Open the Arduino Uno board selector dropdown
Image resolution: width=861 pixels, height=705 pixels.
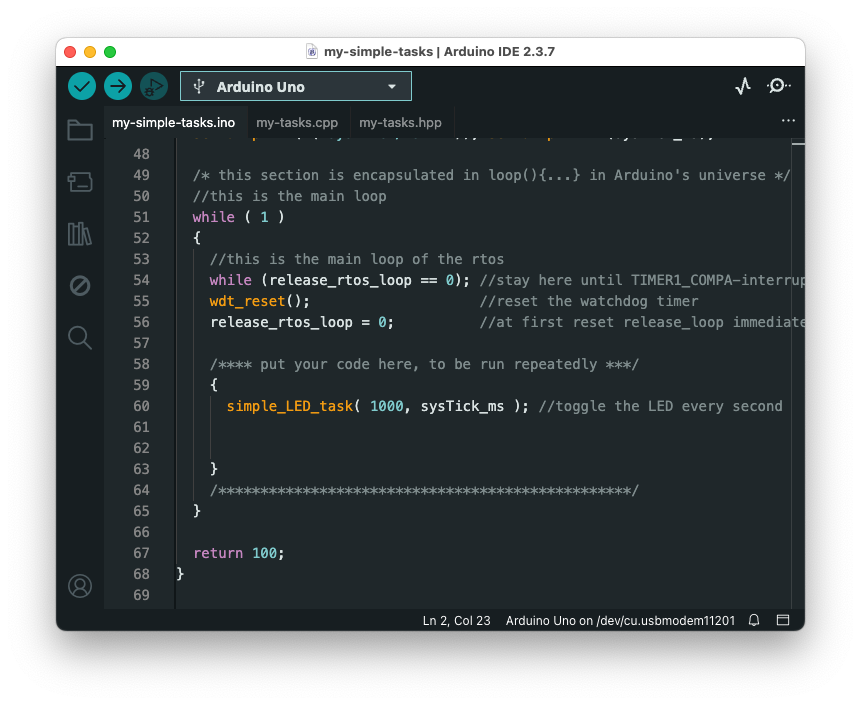[x=295, y=86]
